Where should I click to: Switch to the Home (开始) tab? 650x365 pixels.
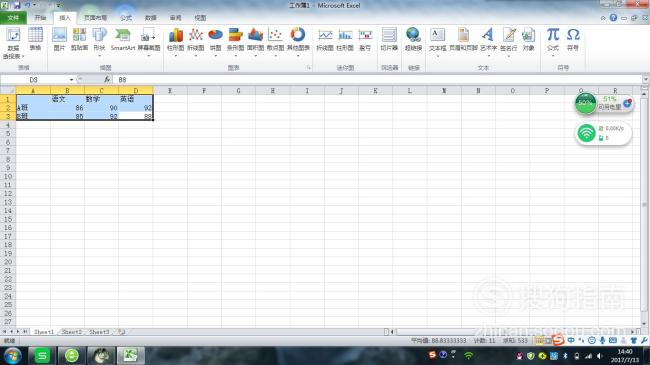[40, 18]
